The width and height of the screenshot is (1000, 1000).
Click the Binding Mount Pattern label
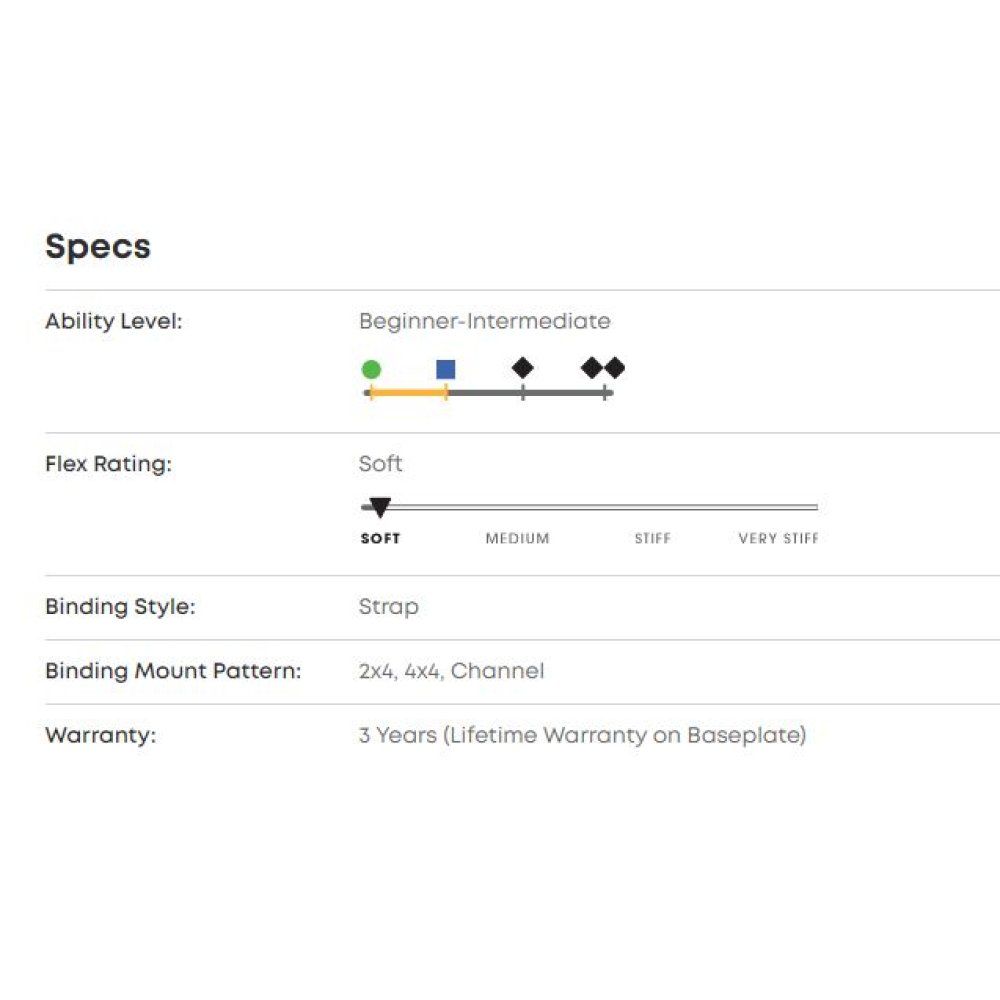(x=172, y=671)
